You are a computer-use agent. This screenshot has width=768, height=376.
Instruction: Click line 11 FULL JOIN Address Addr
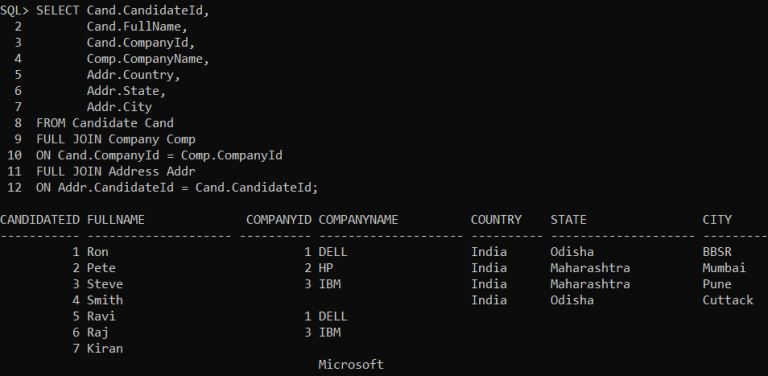click(116, 171)
